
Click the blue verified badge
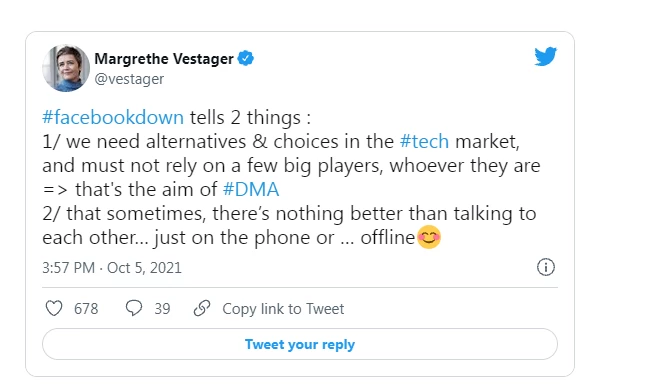pos(246,58)
